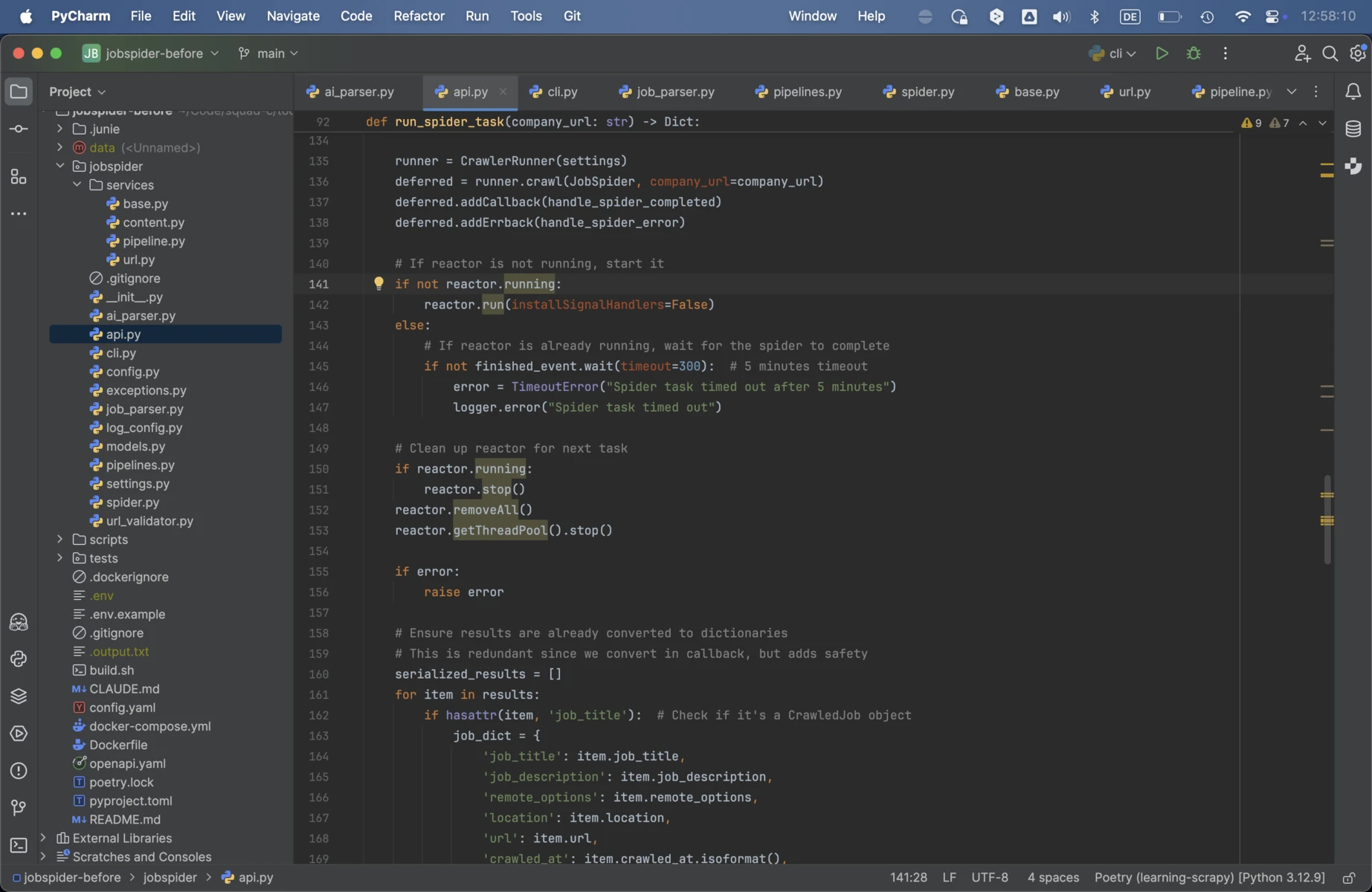Click the Wi-Fi status icon
Screen dimensions: 1372x892
coord(1242,16)
